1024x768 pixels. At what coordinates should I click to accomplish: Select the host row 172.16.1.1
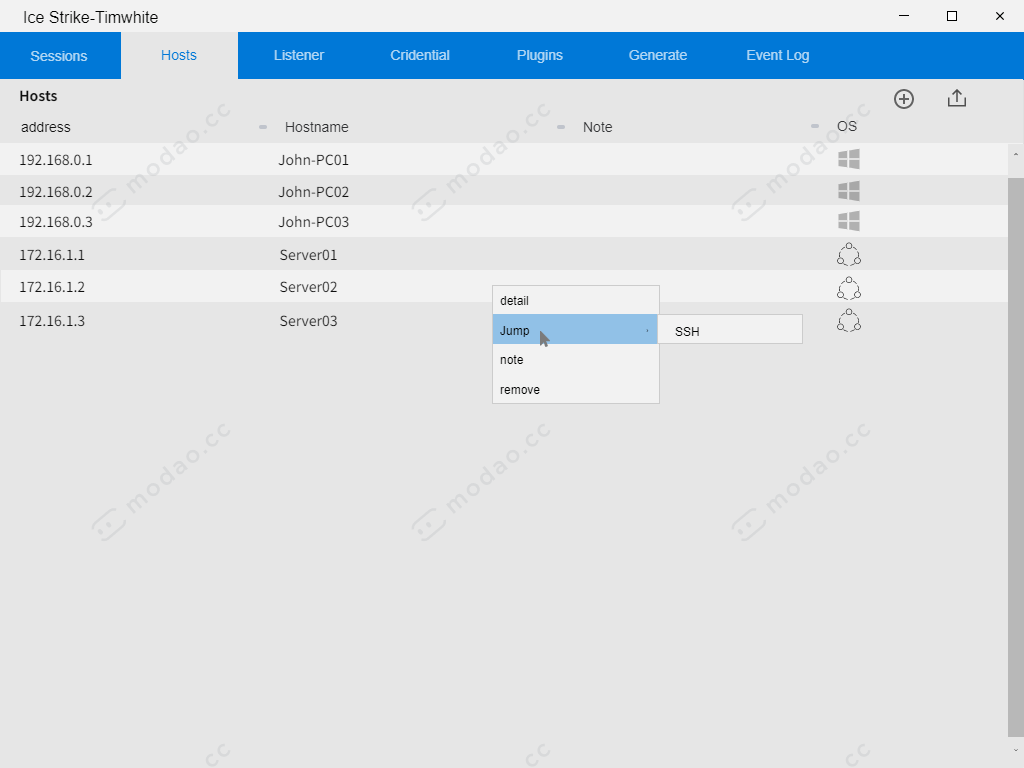click(x=200, y=255)
